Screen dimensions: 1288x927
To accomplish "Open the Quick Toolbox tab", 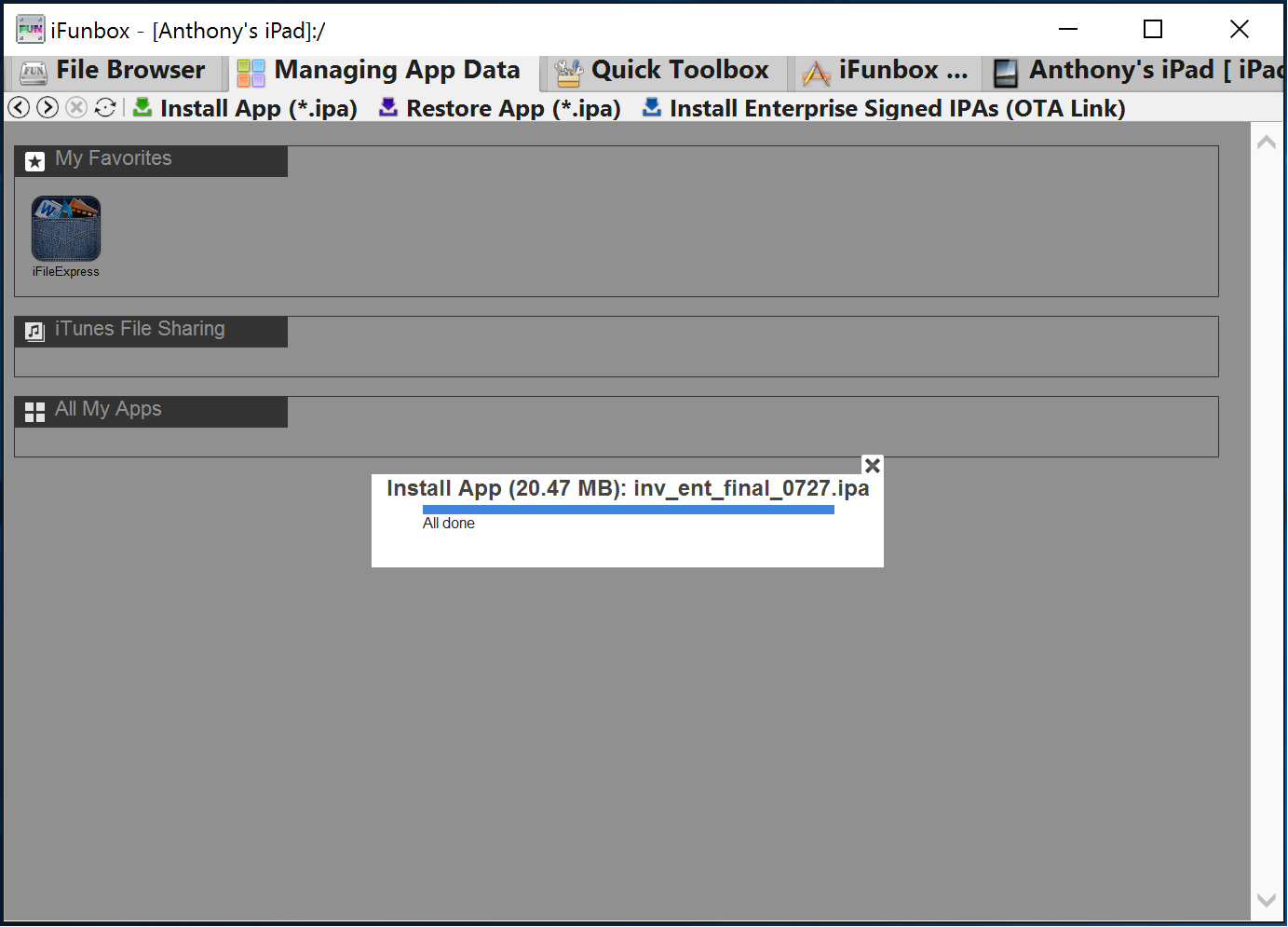I will tap(663, 71).
